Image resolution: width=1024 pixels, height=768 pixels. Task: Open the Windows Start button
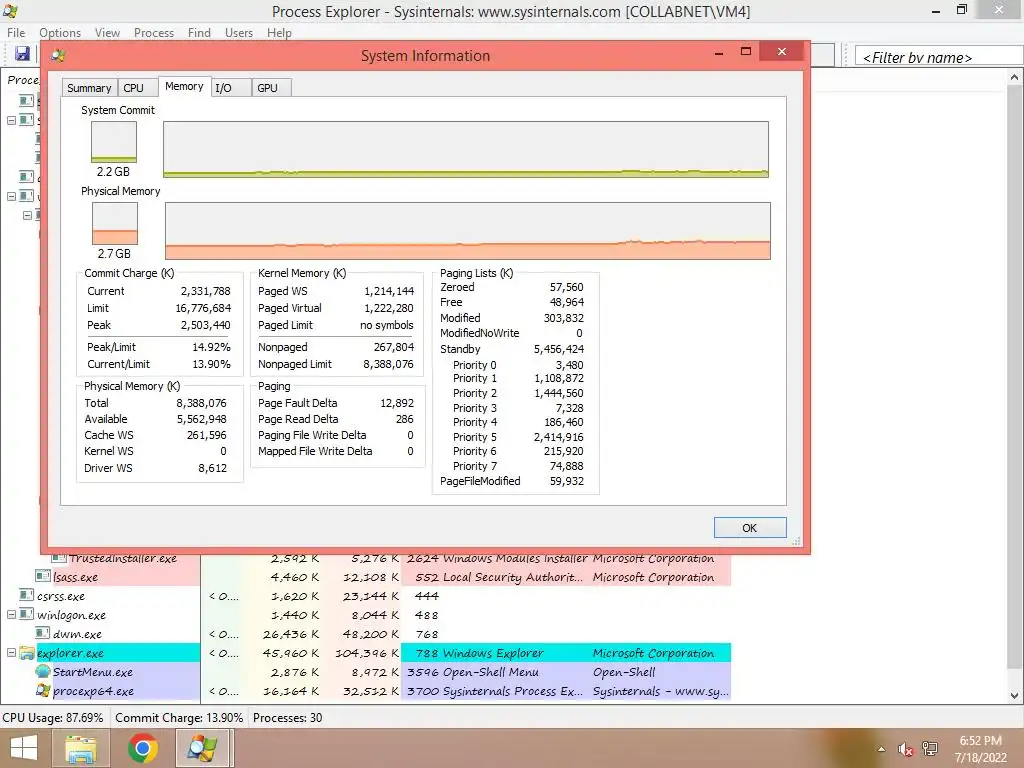pos(24,748)
